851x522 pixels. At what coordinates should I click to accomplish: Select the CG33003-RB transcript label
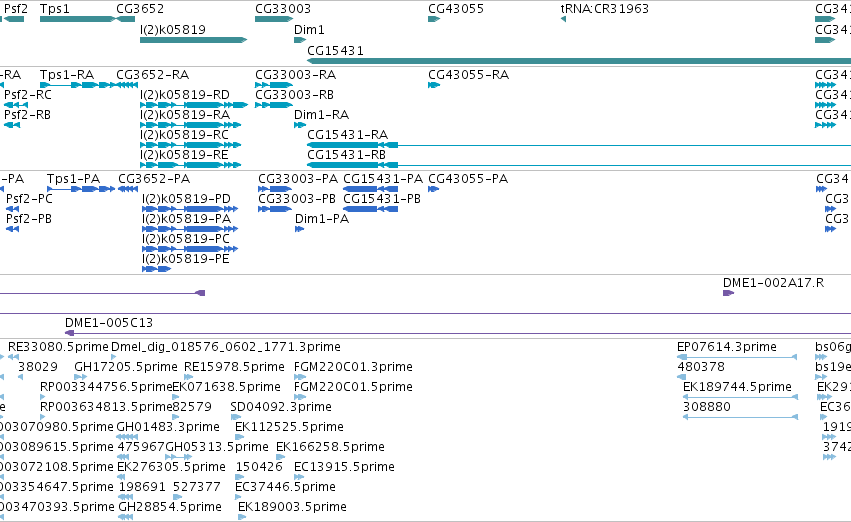pos(294,95)
